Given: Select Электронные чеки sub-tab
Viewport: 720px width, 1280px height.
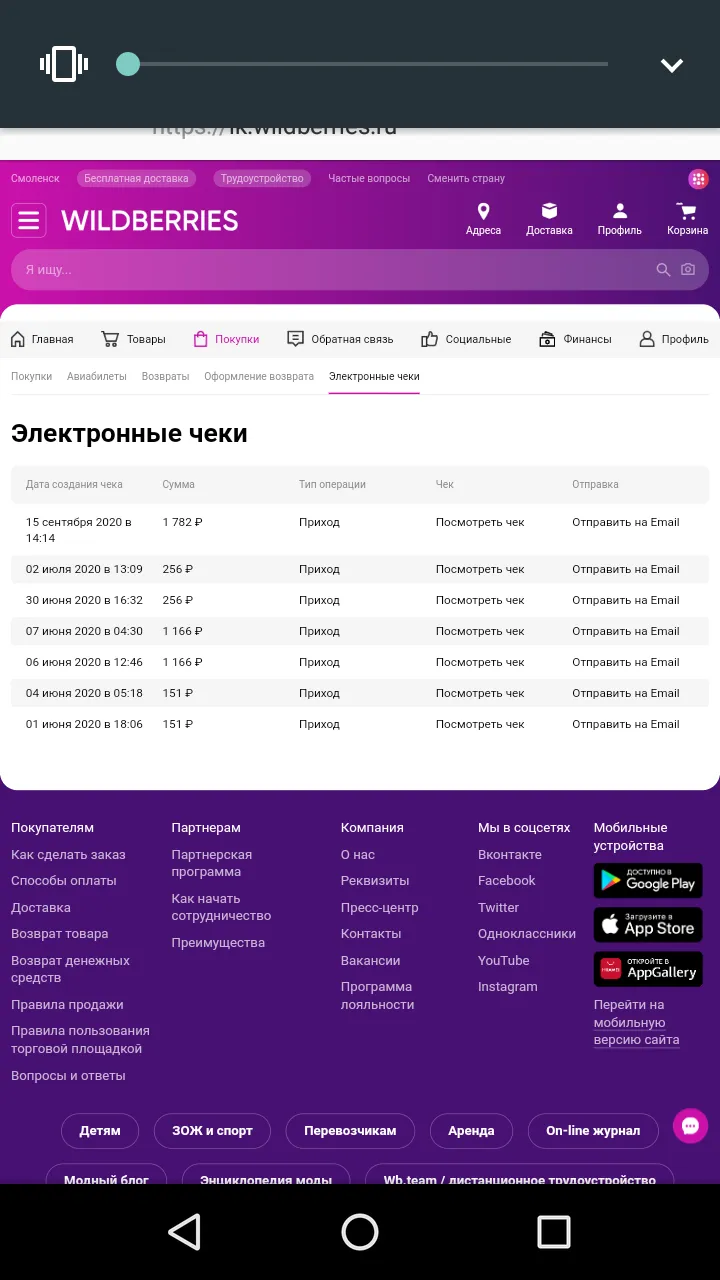Looking at the screenshot, I should pos(374,377).
